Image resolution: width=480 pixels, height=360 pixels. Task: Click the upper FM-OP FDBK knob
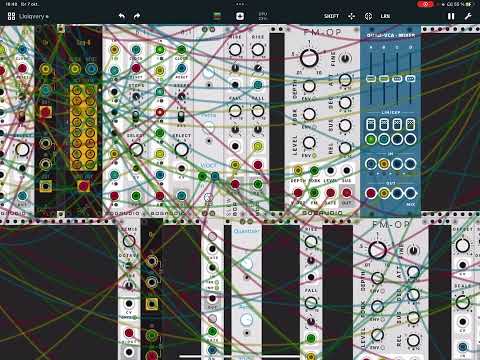[309, 114]
